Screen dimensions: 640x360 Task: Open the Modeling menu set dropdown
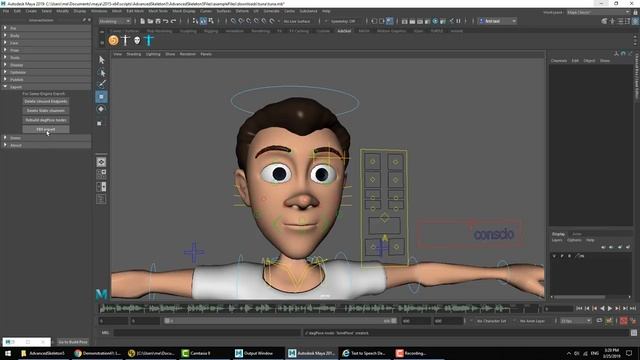115,21
